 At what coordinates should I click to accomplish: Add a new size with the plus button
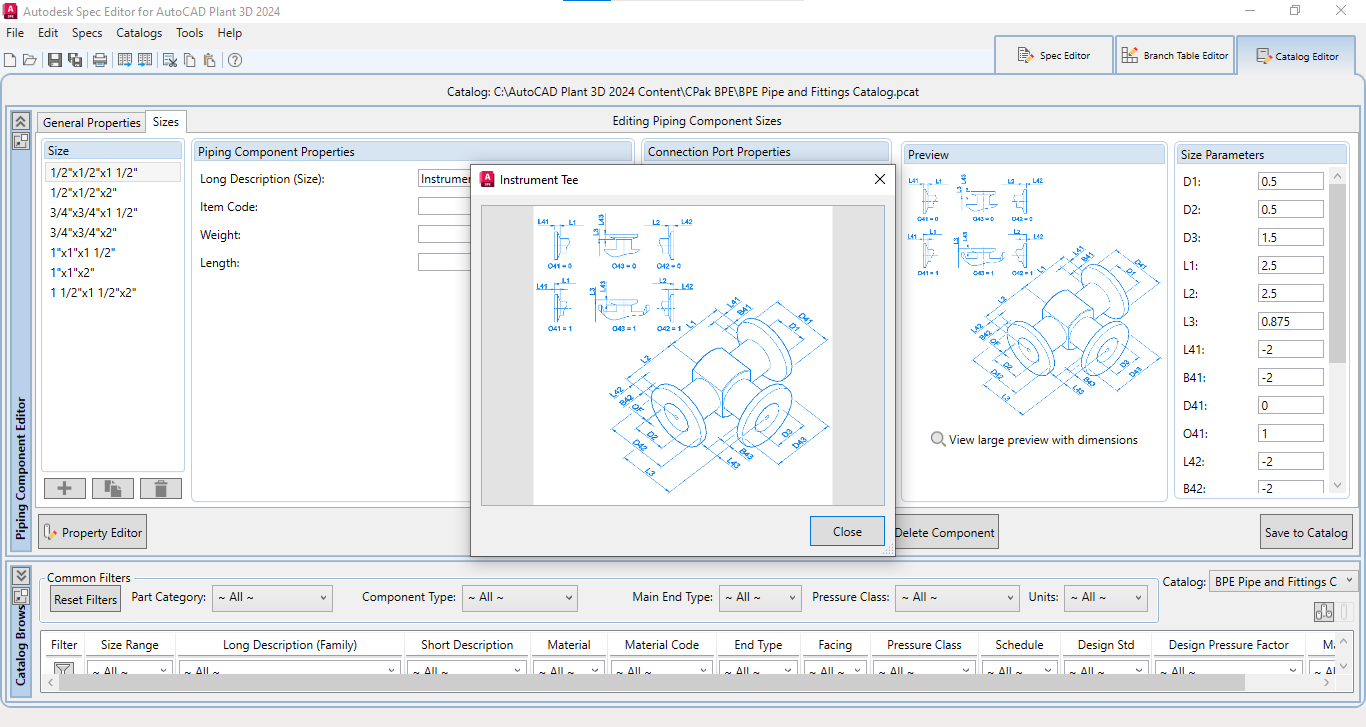(x=65, y=488)
